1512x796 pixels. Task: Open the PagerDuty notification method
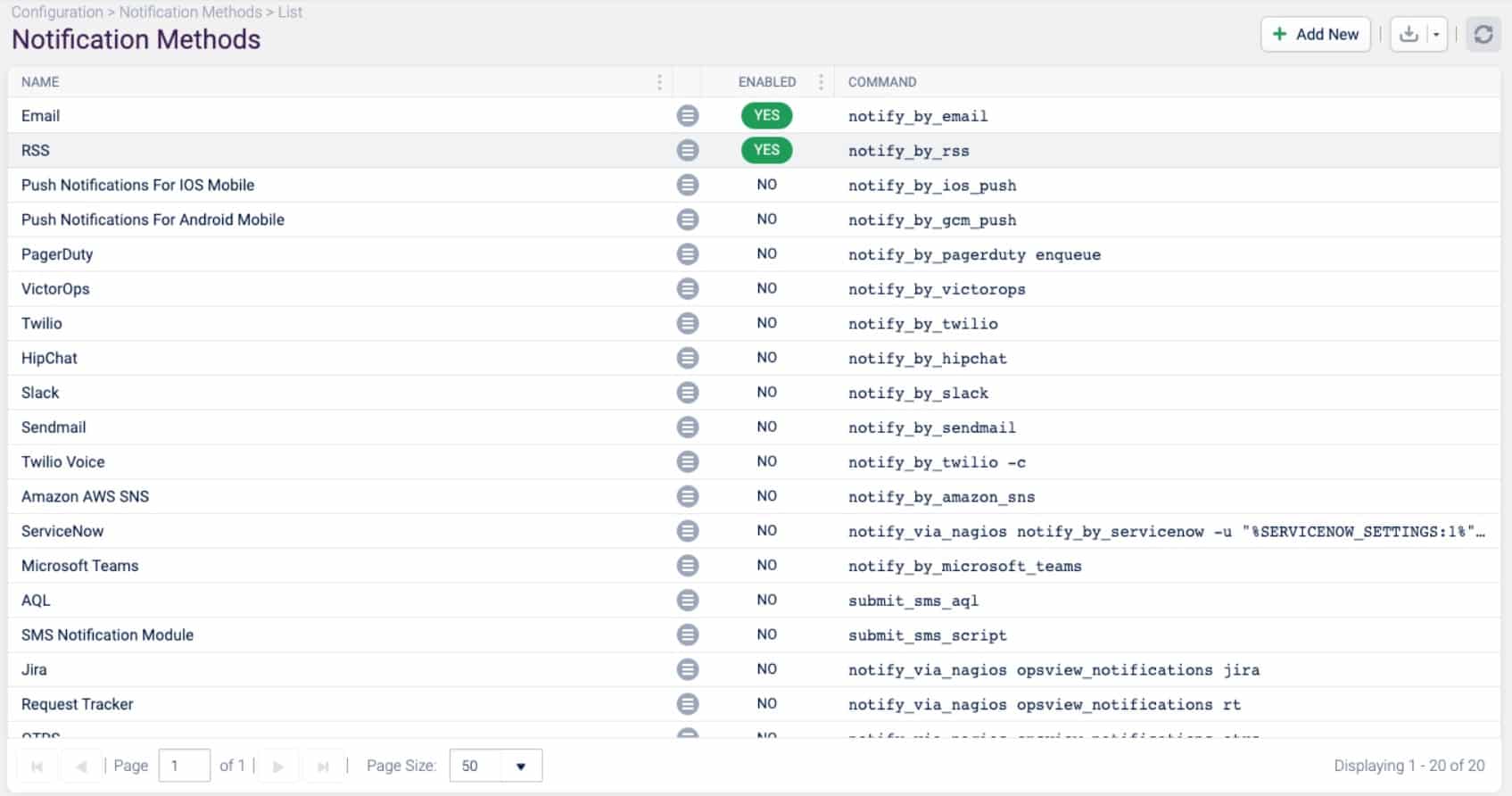click(x=57, y=254)
